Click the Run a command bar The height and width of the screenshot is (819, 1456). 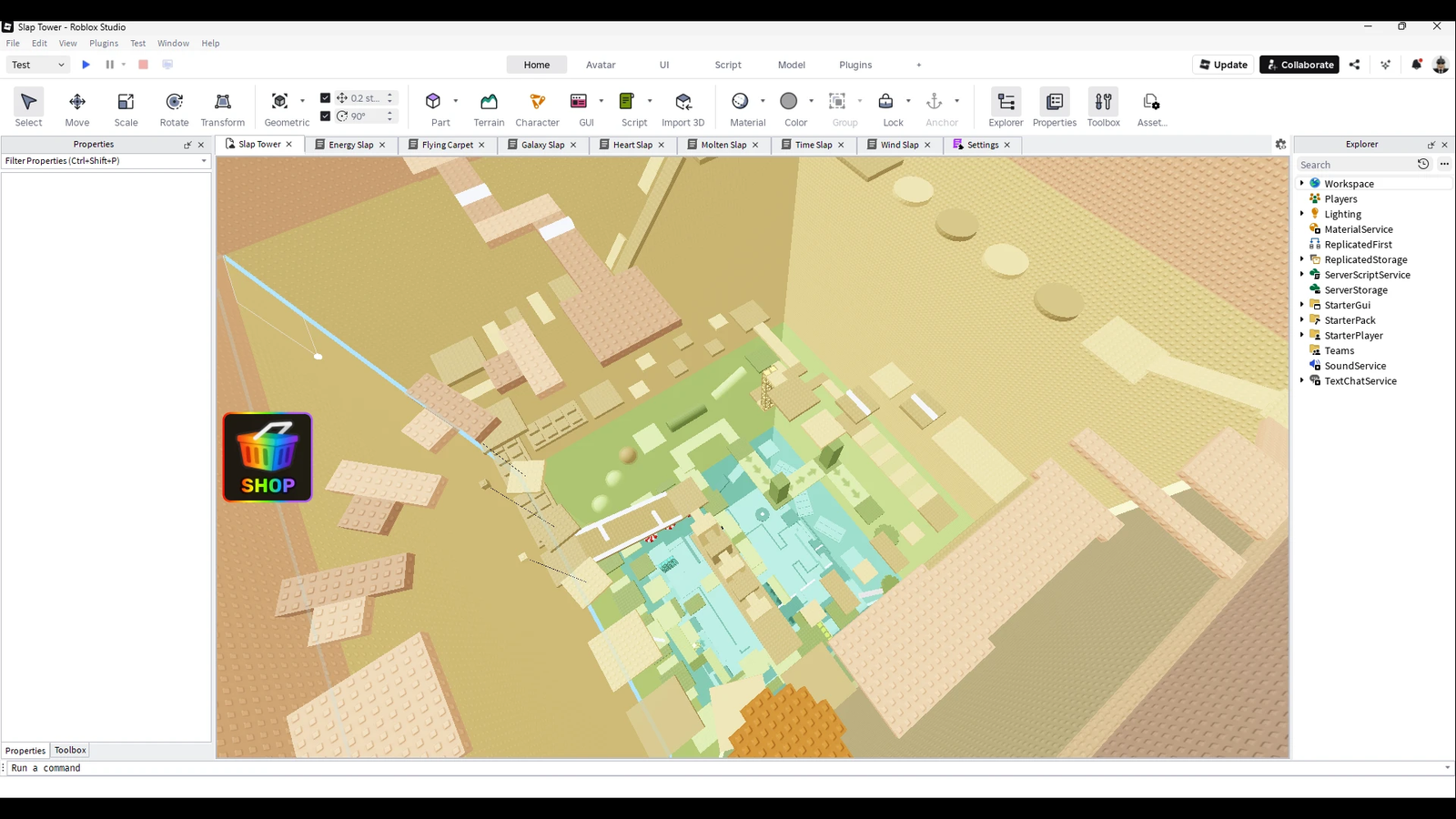(728, 768)
